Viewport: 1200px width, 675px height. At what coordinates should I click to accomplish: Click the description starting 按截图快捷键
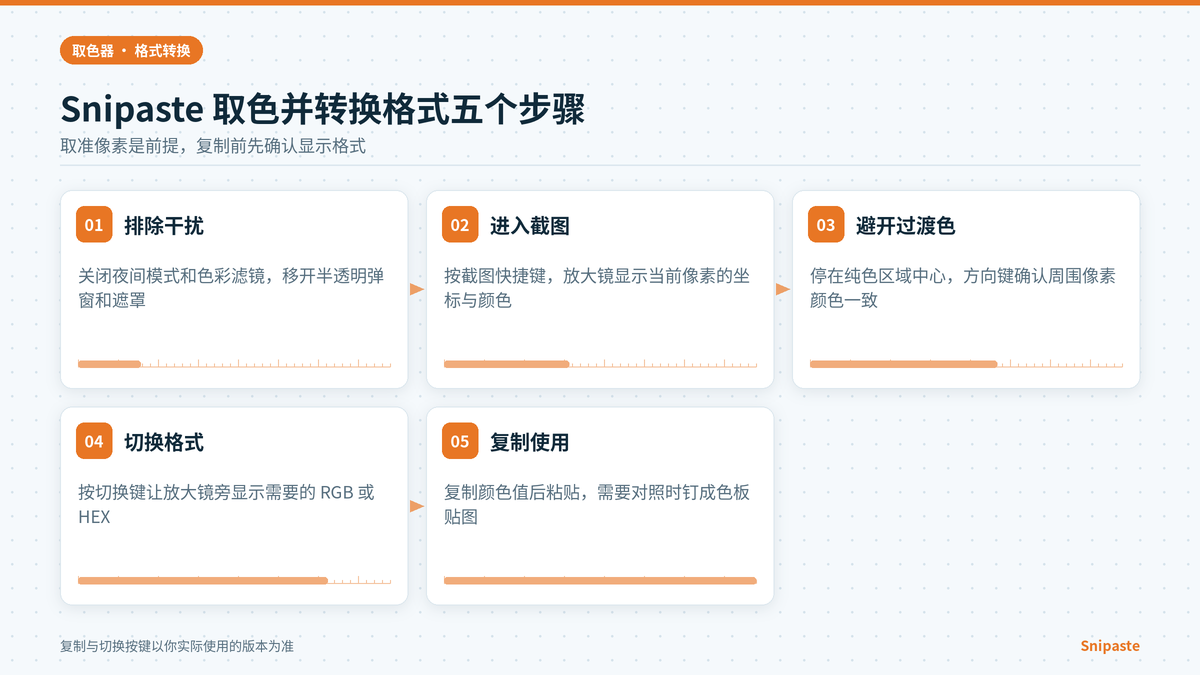597,288
